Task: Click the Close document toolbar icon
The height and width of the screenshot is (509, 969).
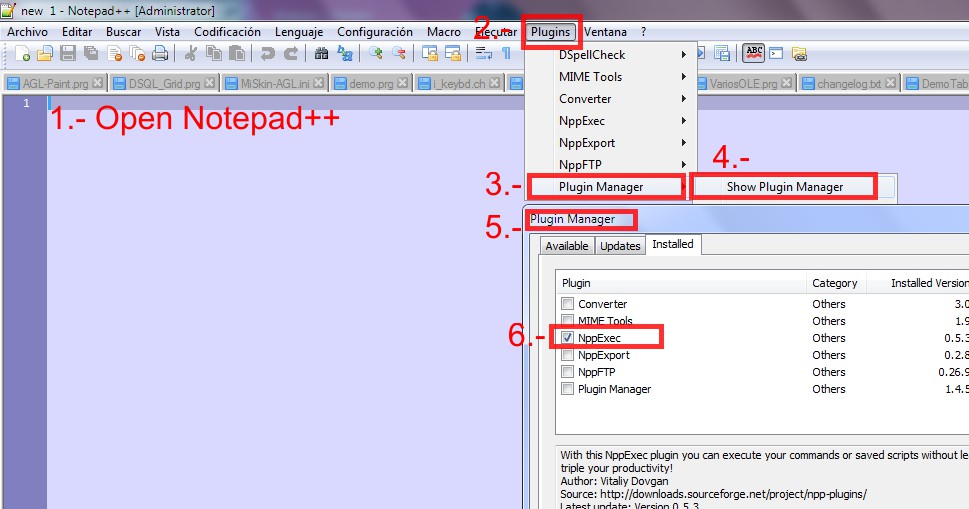Action: click(x=114, y=54)
